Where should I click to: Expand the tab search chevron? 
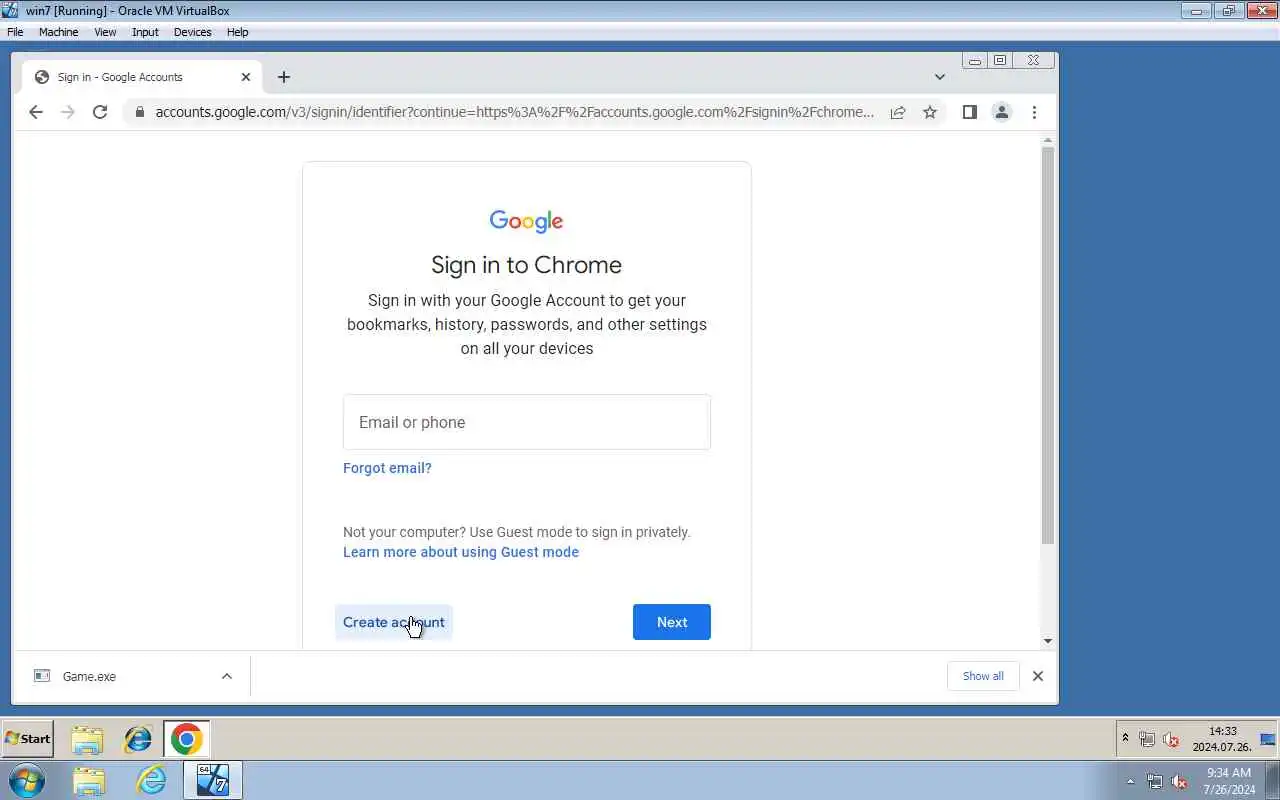click(940, 77)
